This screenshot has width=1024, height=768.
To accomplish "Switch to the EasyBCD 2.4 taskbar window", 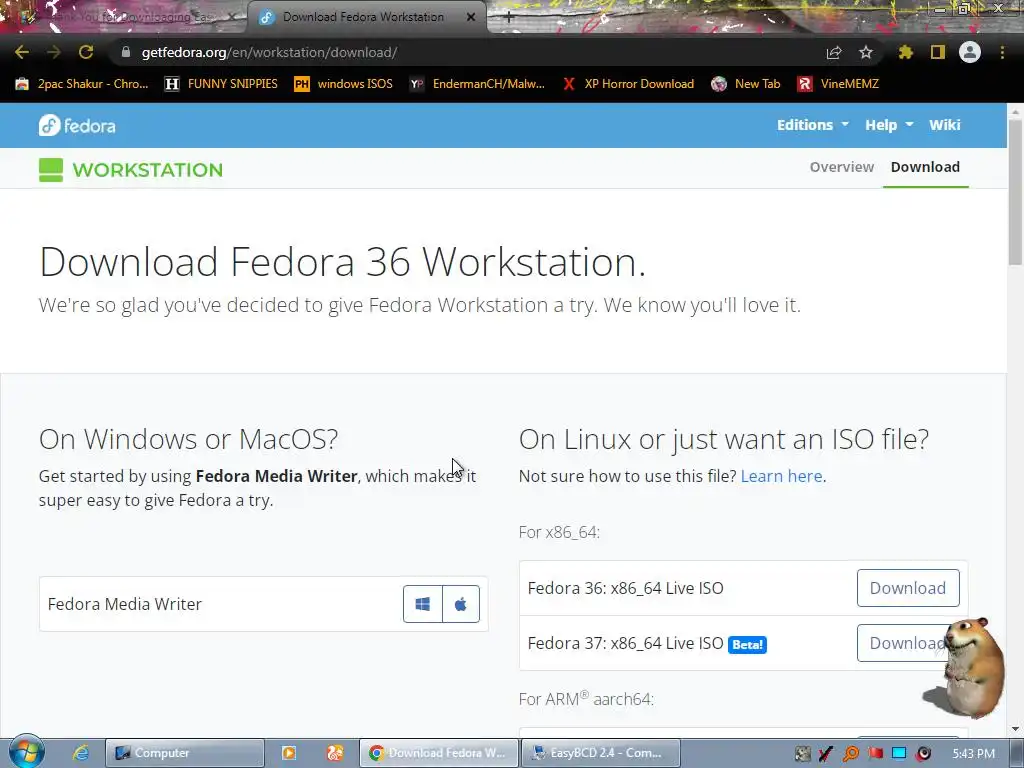I will (600, 753).
